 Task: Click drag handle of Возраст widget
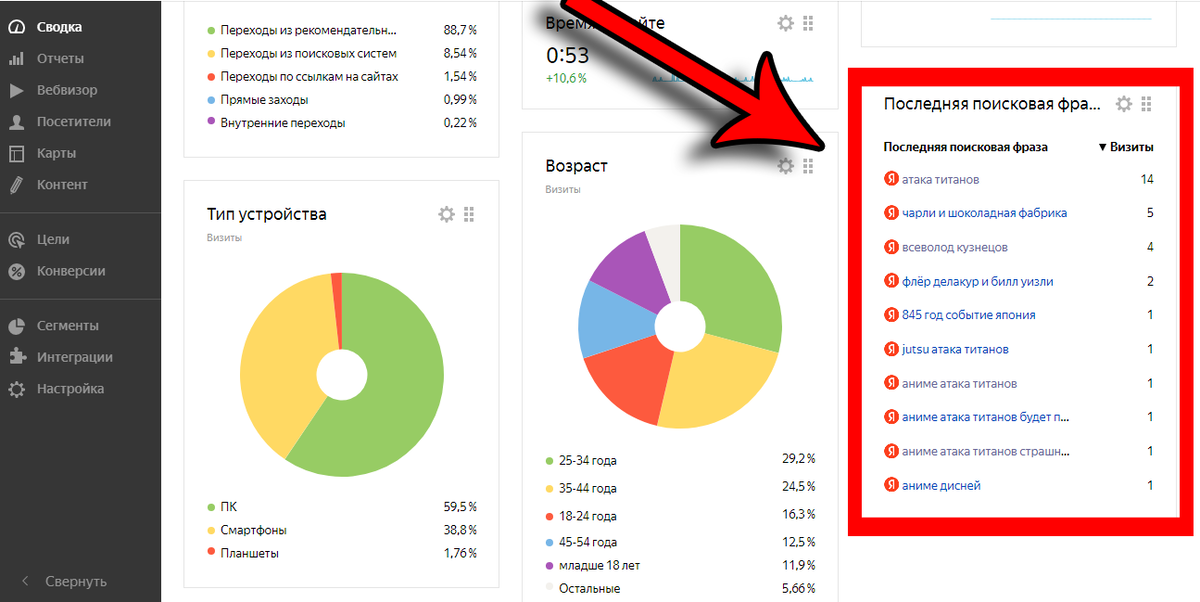808,166
